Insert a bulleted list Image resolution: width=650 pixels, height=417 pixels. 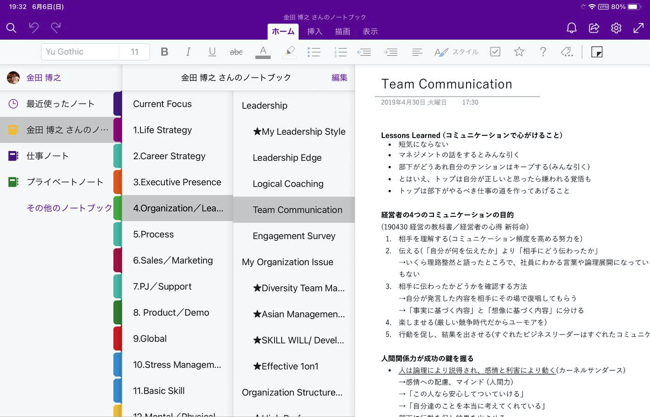click(x=314, y=52)
